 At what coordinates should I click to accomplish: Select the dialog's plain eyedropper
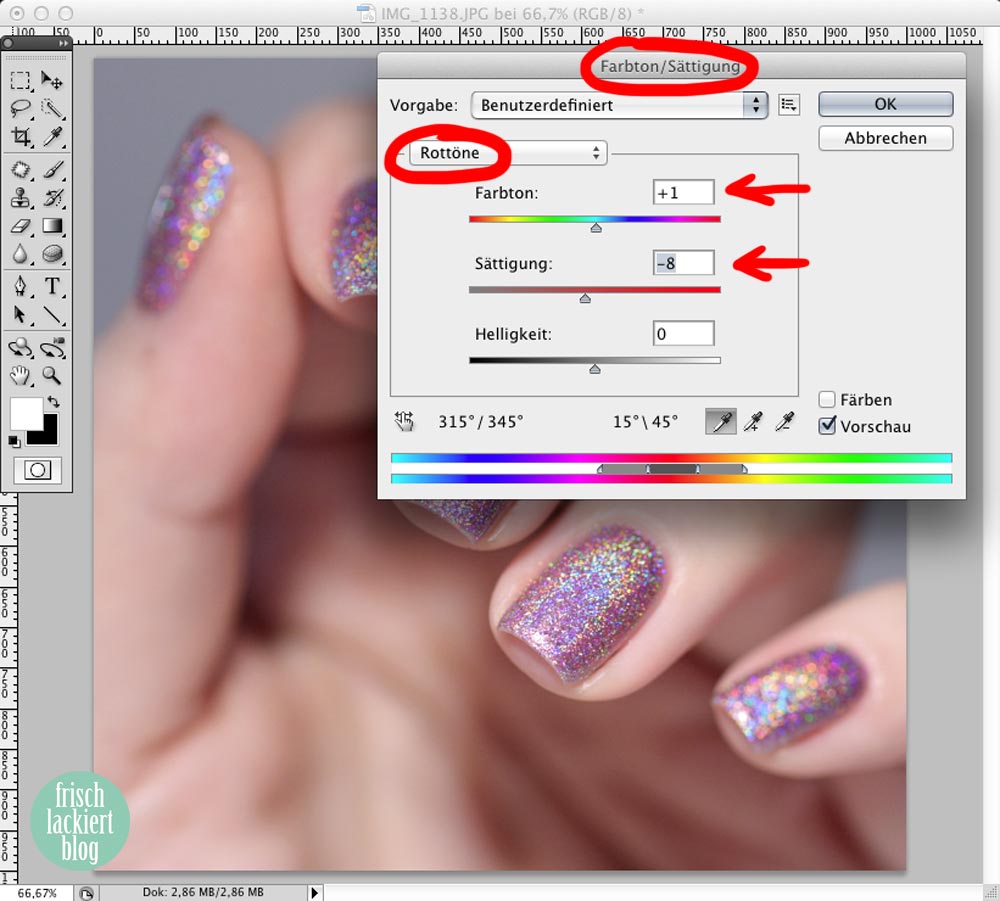tap(721, 421)
